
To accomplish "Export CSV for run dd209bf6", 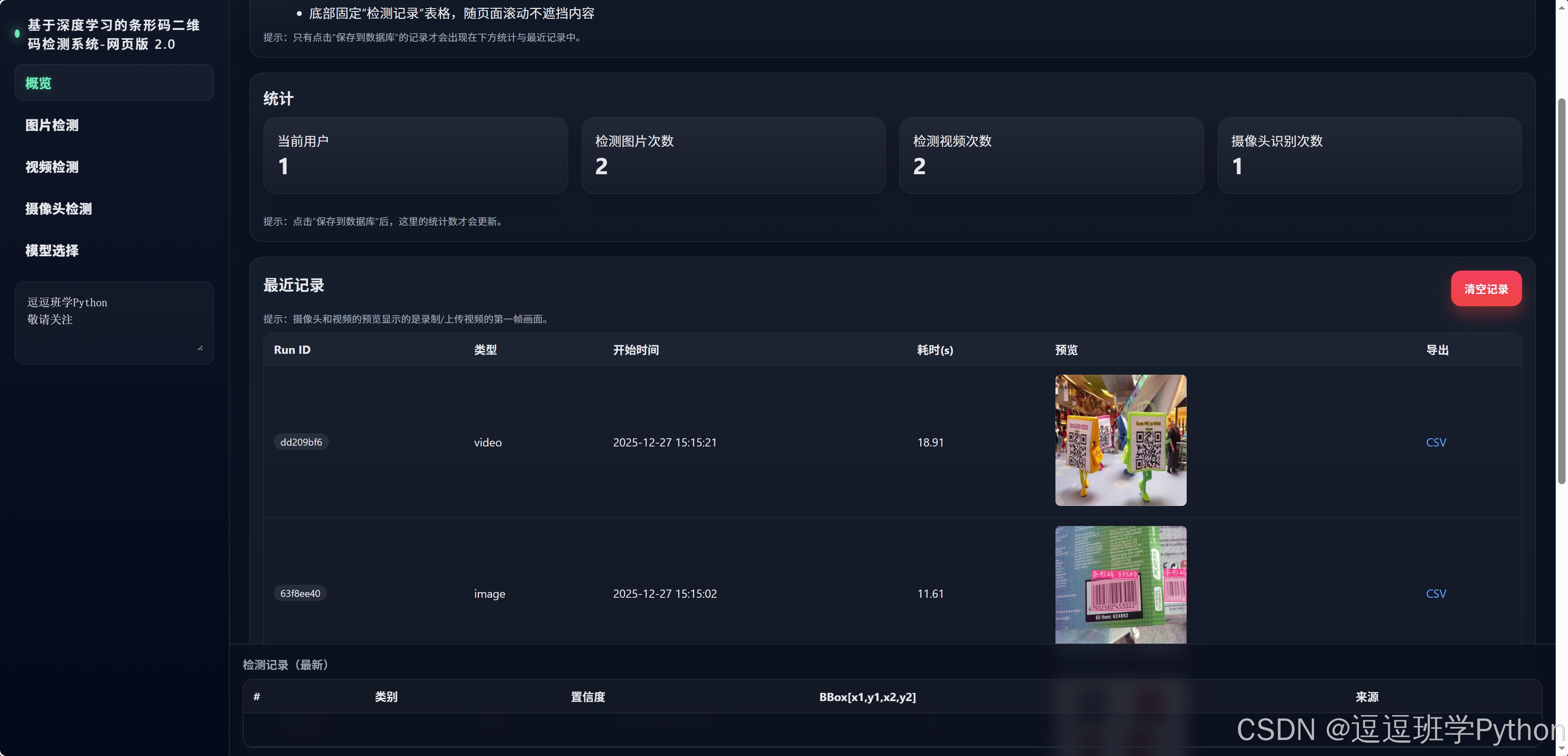I will click(1436, 442).
